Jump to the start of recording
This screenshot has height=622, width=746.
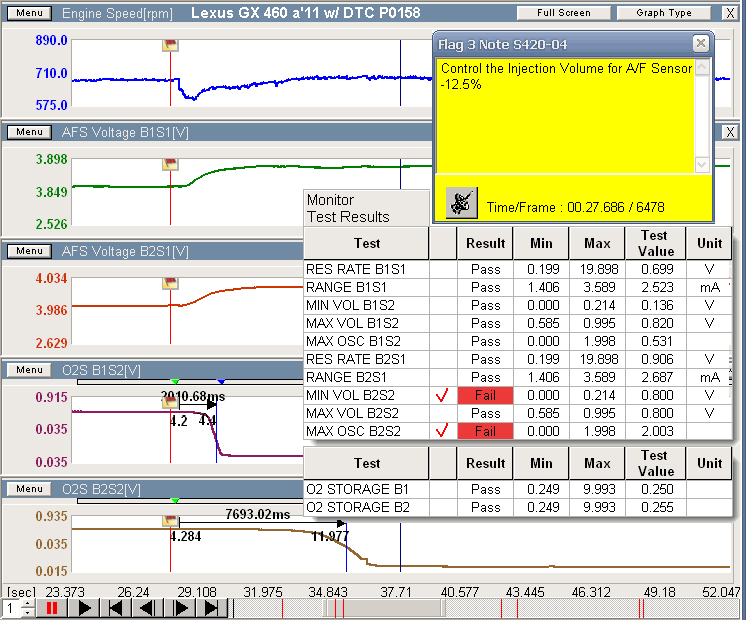pos(117,608)
